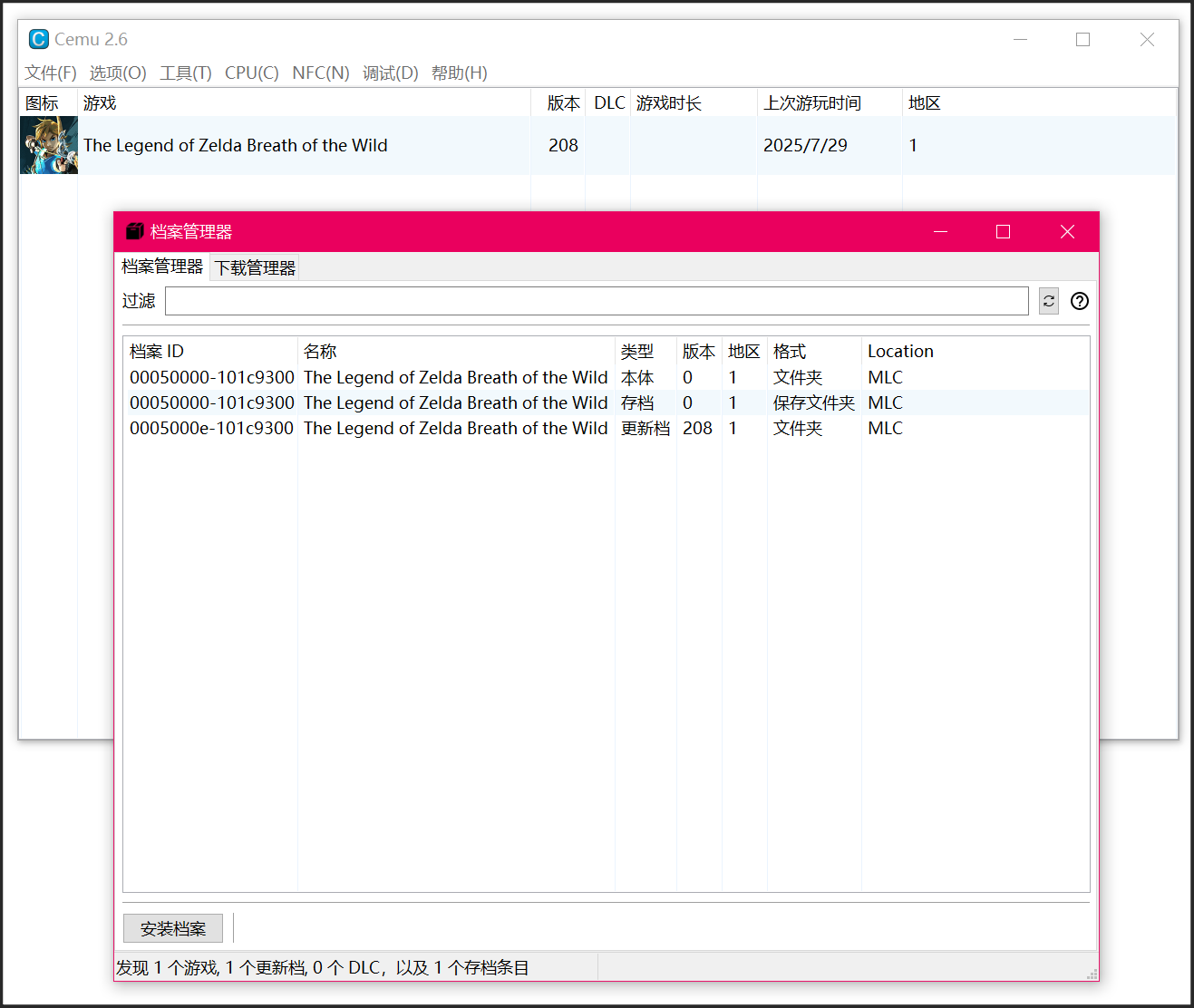Click the help question mark icon
The image size is (1194, 1008).
(1079, 301)
